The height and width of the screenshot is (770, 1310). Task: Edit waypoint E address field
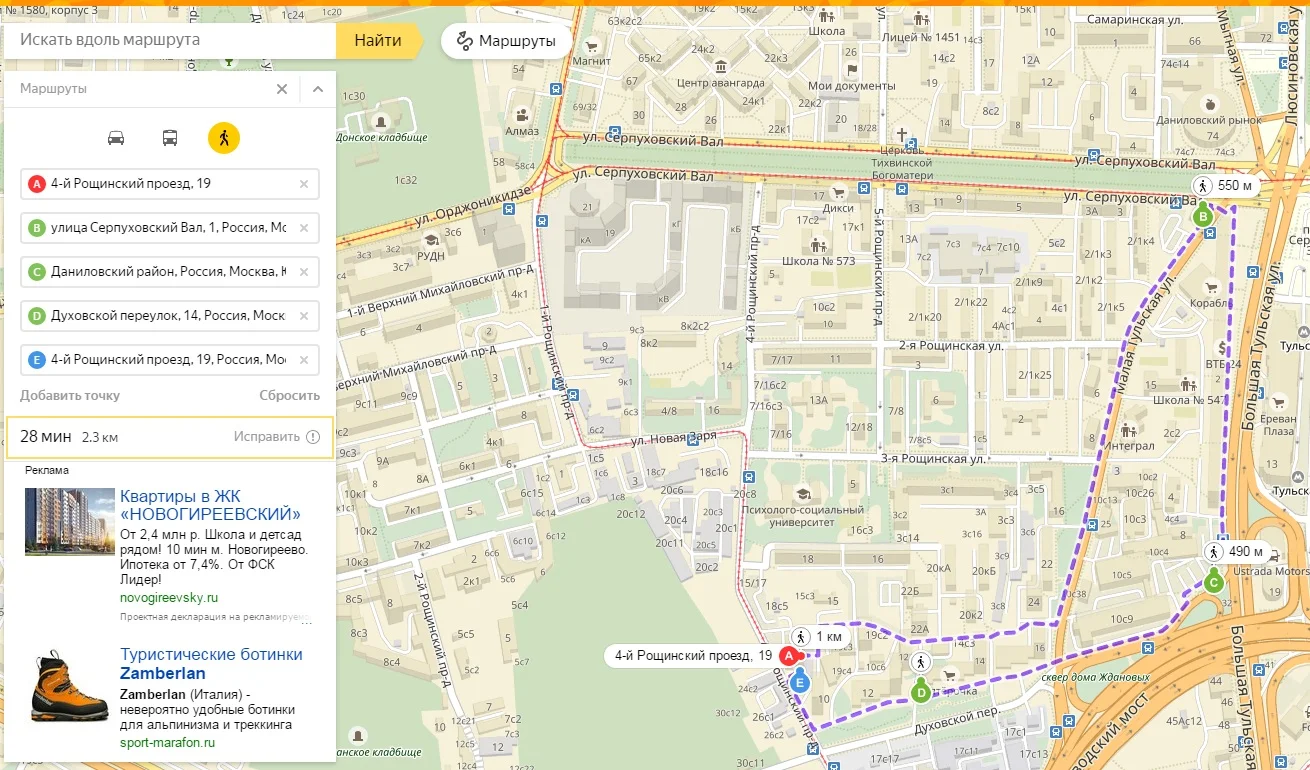170,360
